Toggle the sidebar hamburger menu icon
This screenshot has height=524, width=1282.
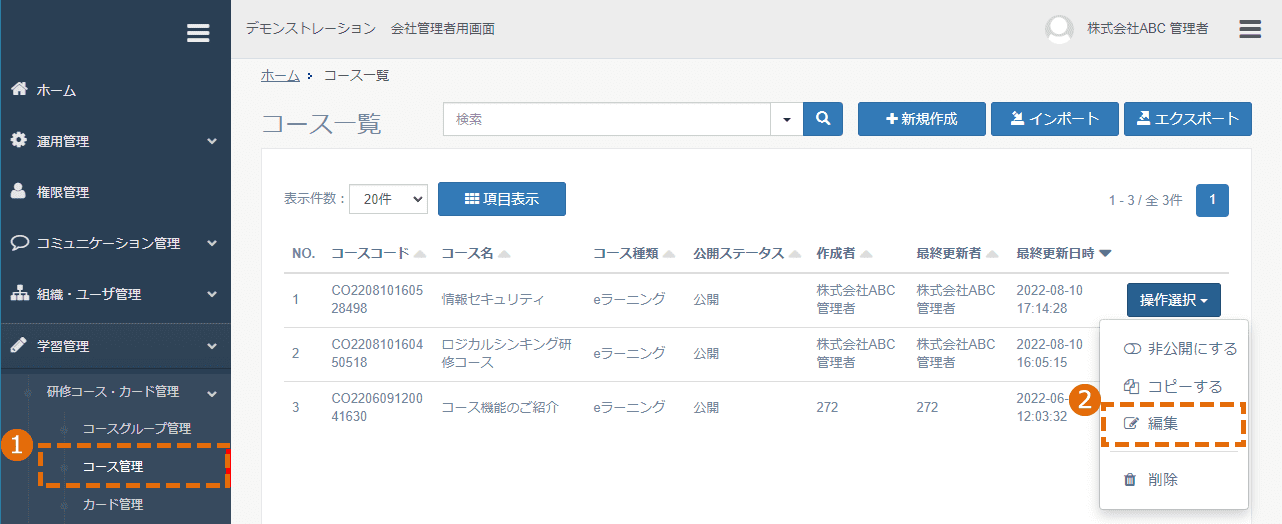coord(198,33)
